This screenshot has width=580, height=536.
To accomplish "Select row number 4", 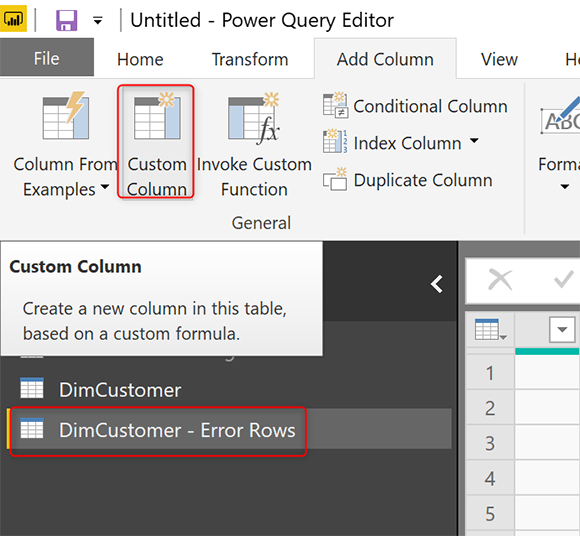I will click(490, 478).
